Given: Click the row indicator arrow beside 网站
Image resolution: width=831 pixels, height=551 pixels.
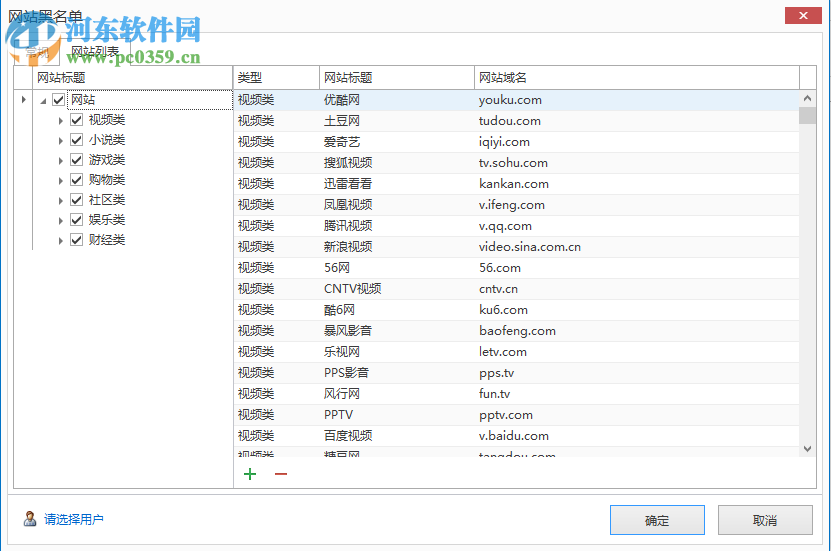Looking at the screenshot, I should pos(23,99).
